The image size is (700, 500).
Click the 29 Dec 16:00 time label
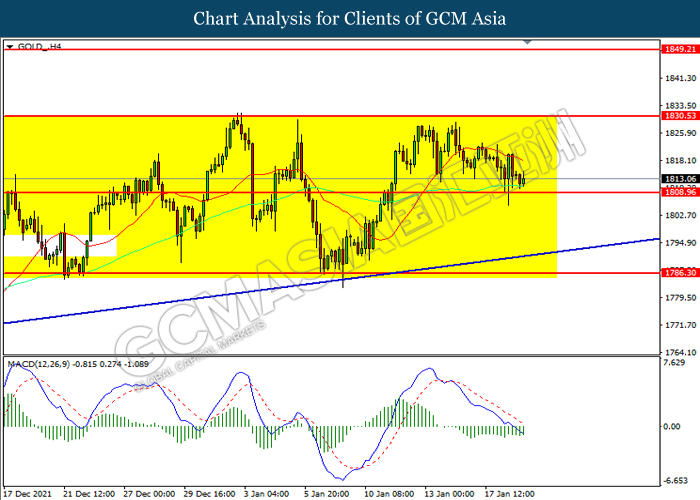point(209,494)
